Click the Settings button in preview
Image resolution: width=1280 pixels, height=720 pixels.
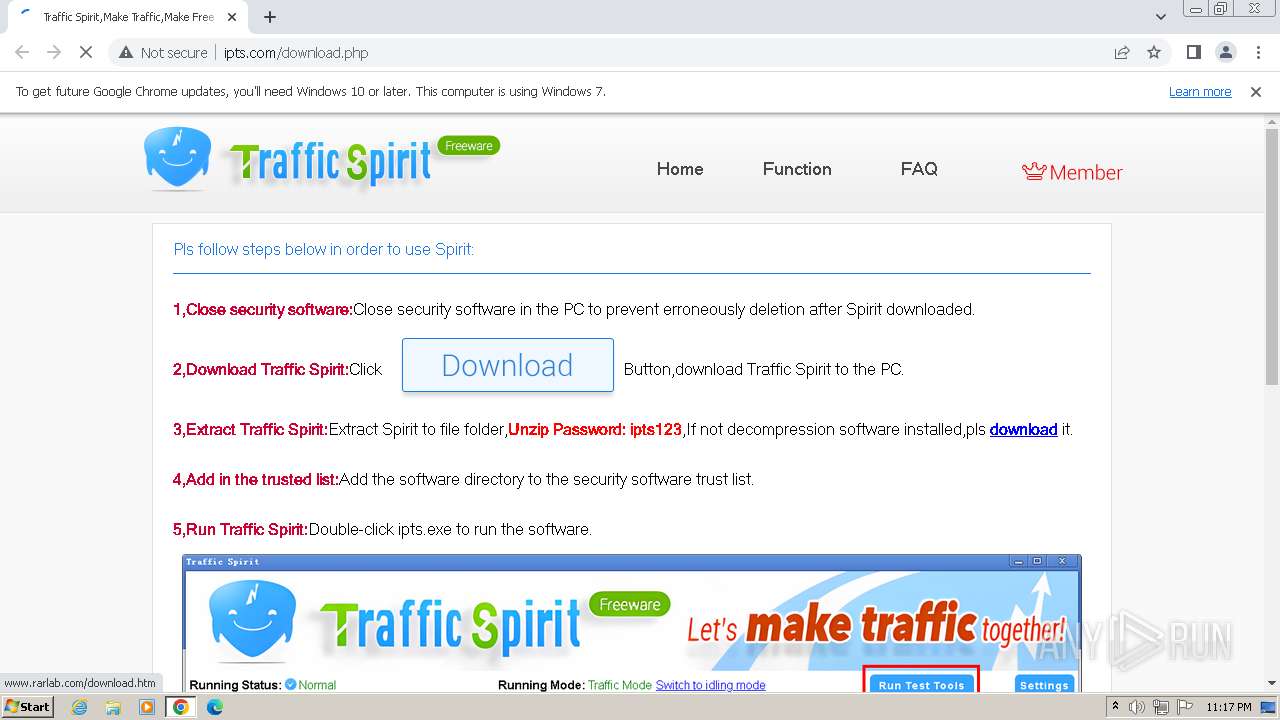coord(1045,685)
